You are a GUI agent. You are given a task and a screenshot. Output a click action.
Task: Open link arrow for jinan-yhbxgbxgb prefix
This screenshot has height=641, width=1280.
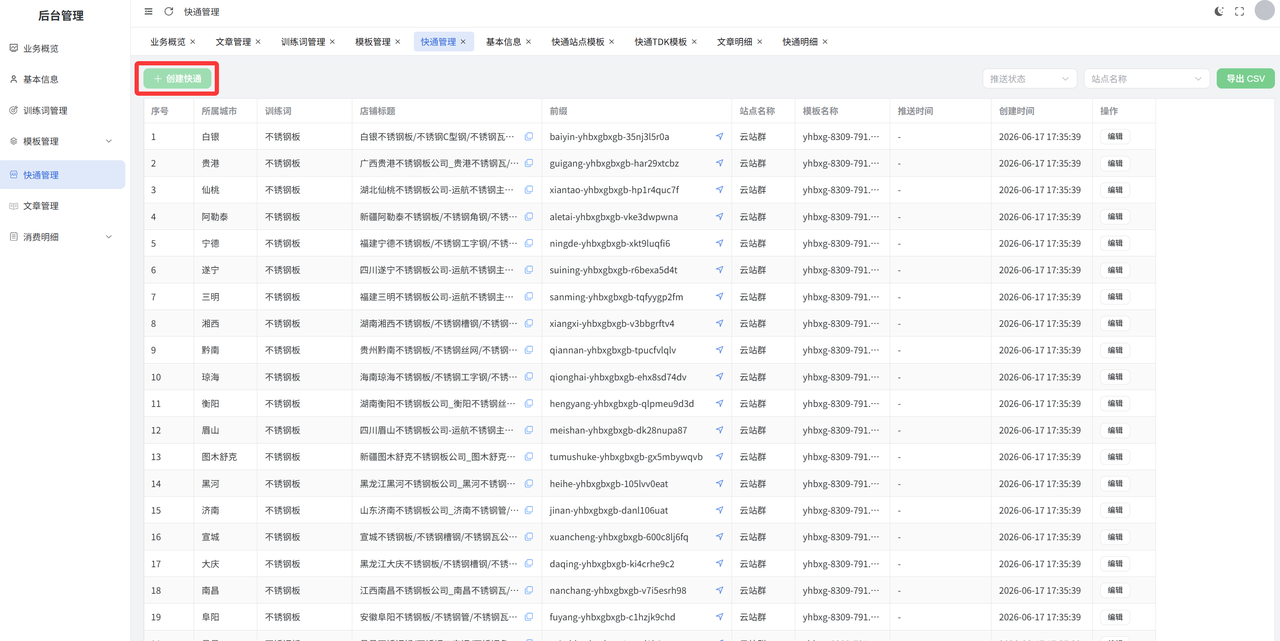pyautogui.click(x=719, y=511)
